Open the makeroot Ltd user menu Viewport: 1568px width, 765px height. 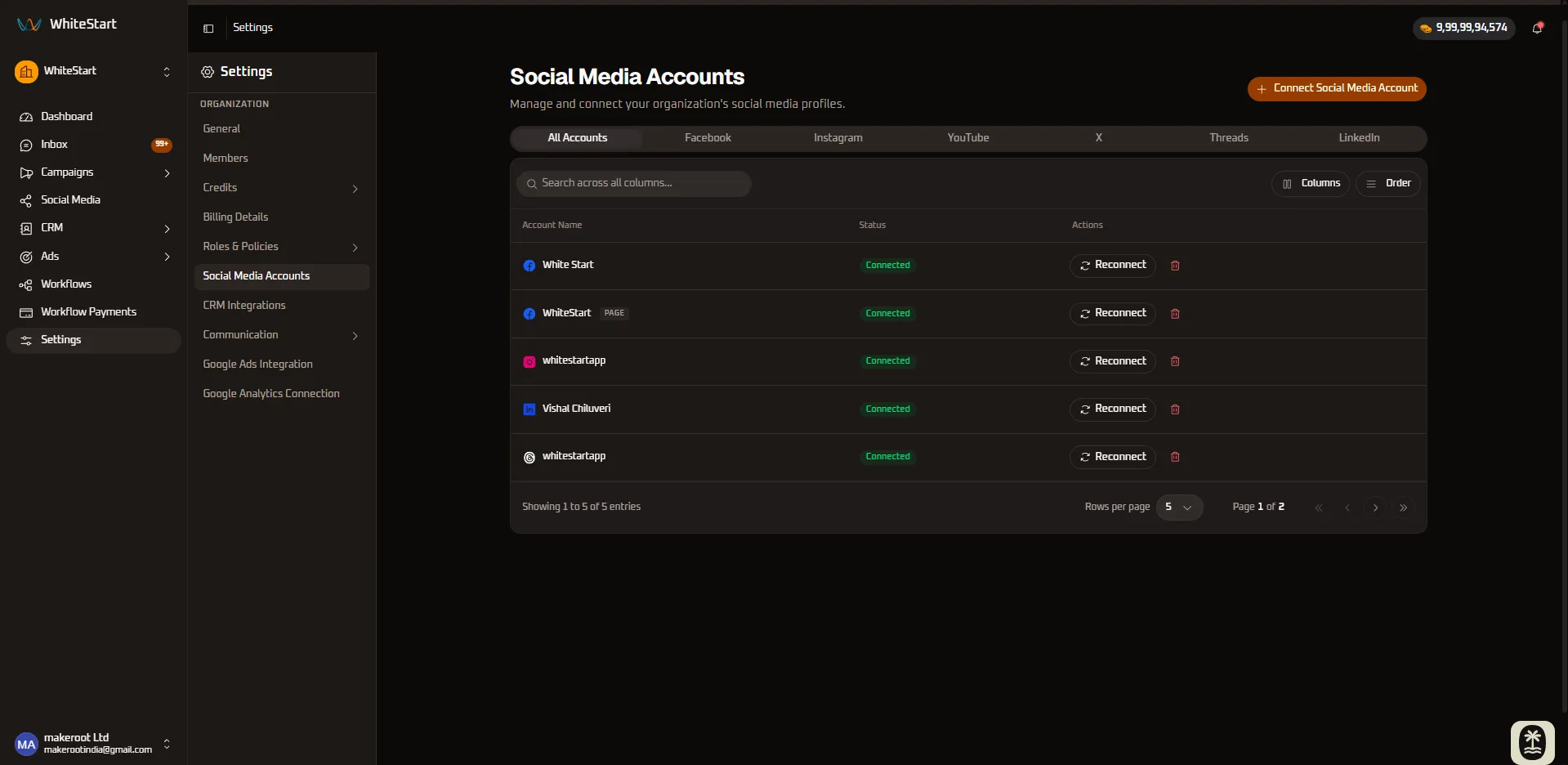point(93,744)
